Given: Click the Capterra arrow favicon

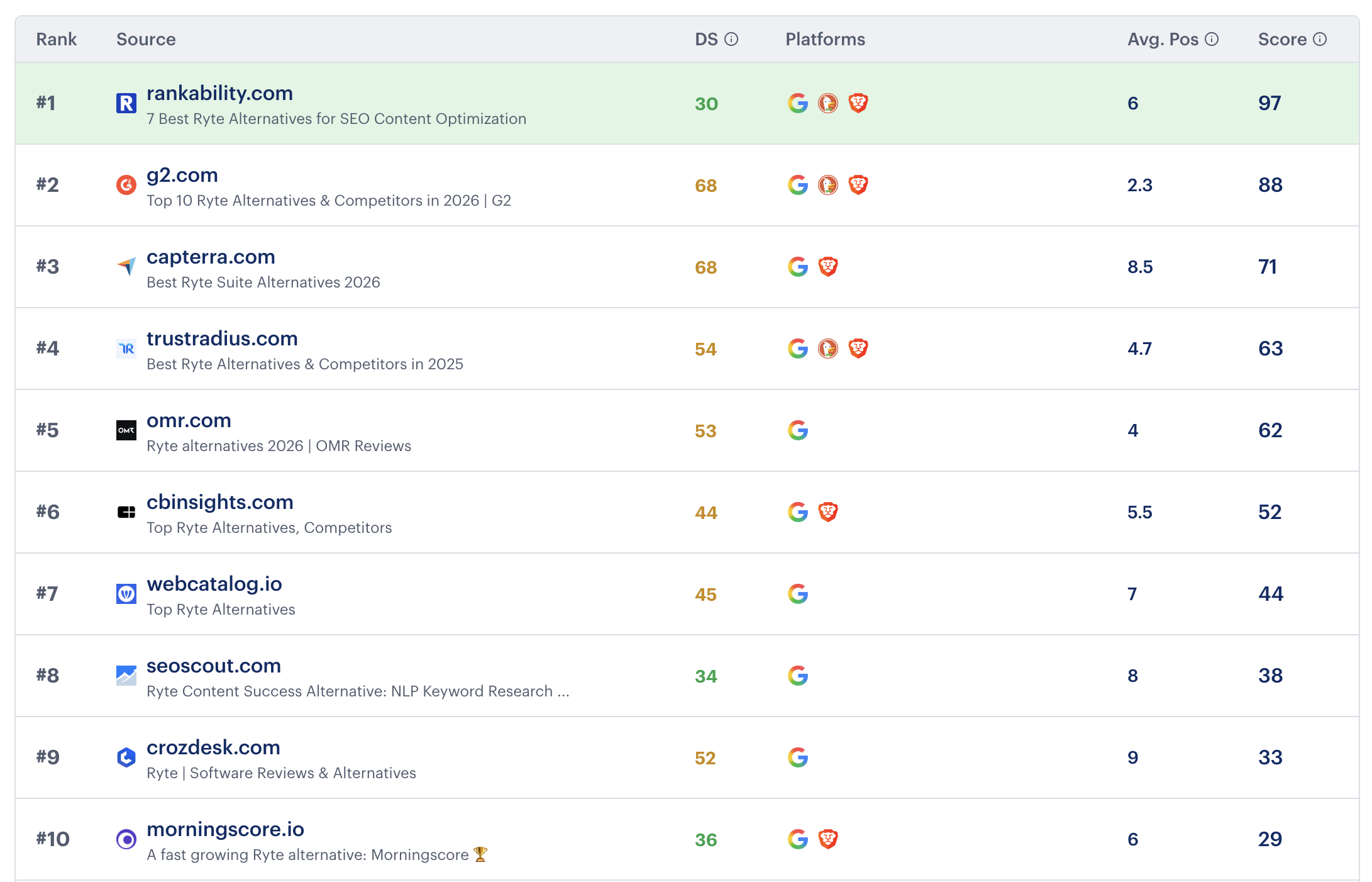Looking at the screenshot, I should [127, 266].
